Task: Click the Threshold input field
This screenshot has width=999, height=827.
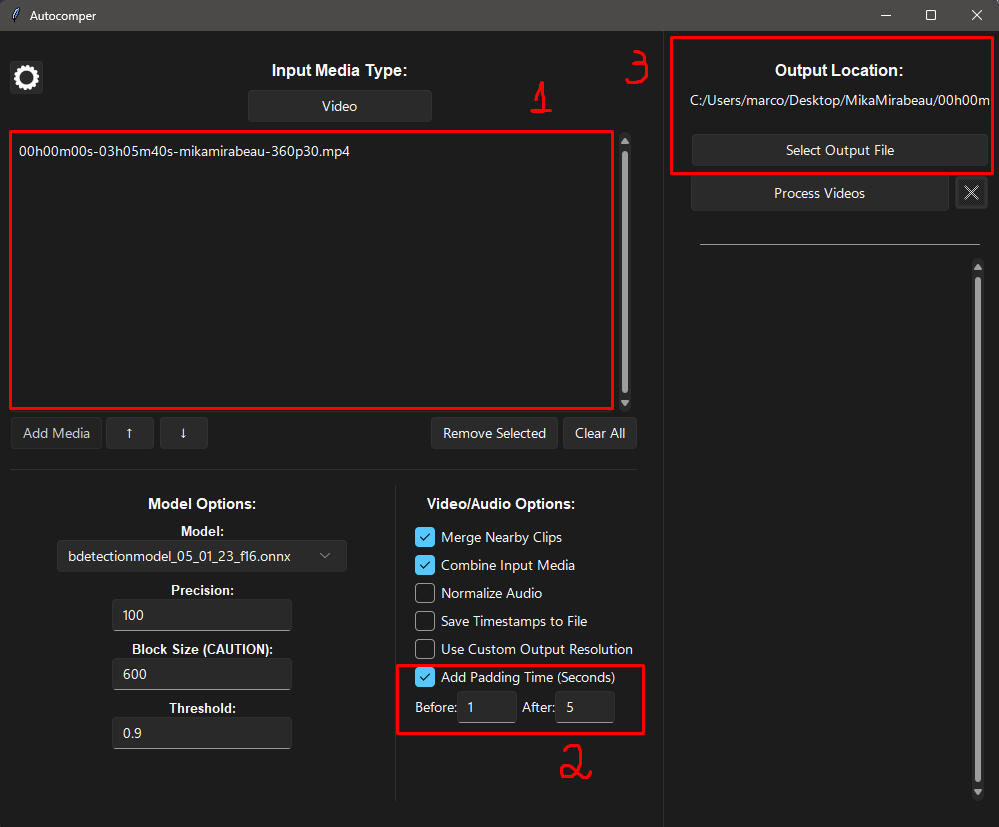Action: coord(201,733)
